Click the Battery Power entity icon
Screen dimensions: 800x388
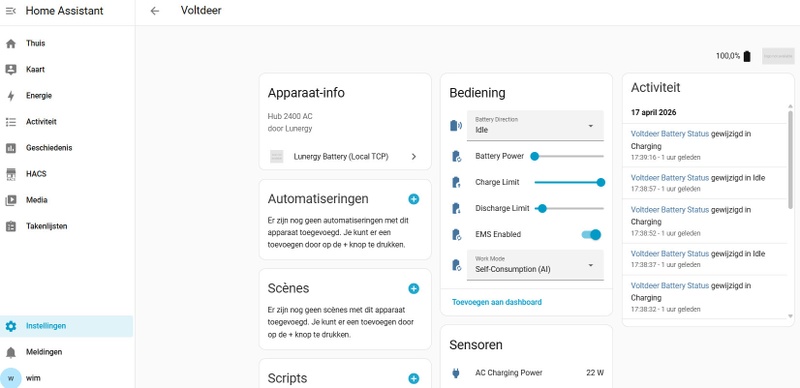click(456, 156)
